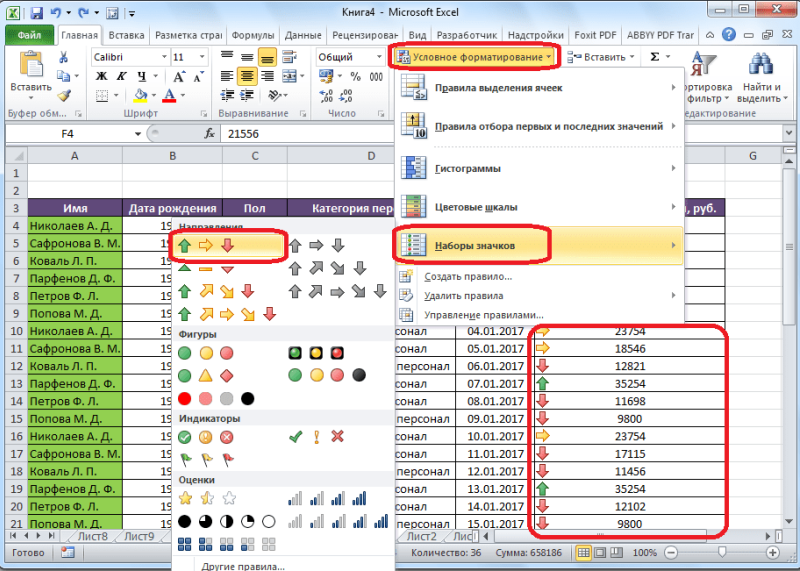Choose the 5 quarter circles set
Viewport: 800px width, 571px height.
coord(227,522)
